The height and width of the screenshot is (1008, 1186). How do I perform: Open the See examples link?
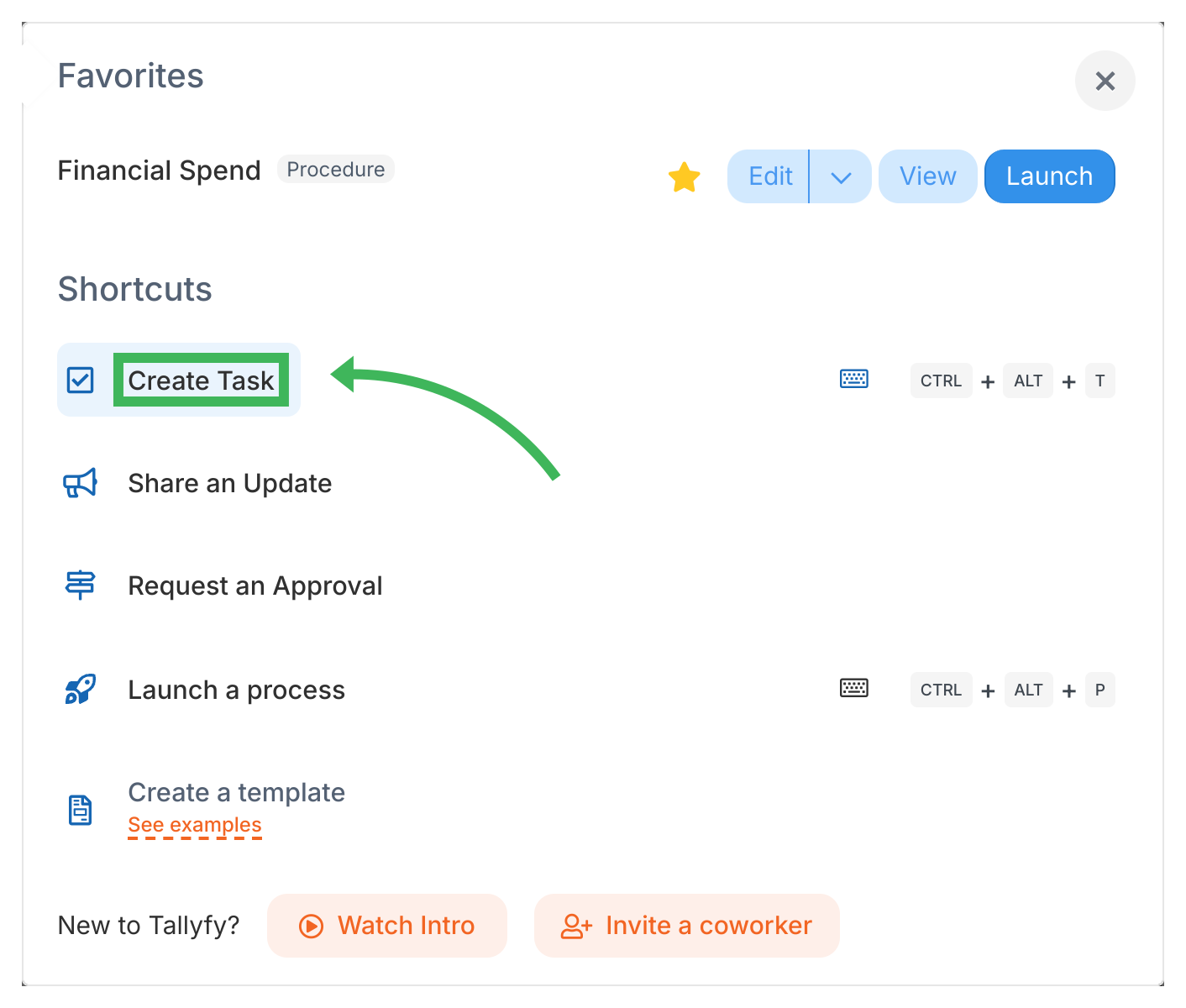click(x=195, y=825)
